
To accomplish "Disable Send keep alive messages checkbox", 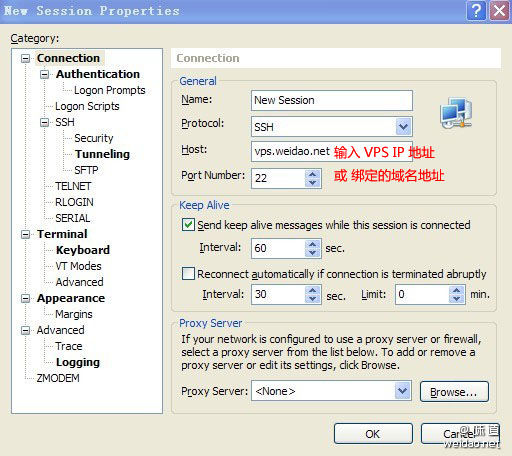I will click(x=188, y=224).
